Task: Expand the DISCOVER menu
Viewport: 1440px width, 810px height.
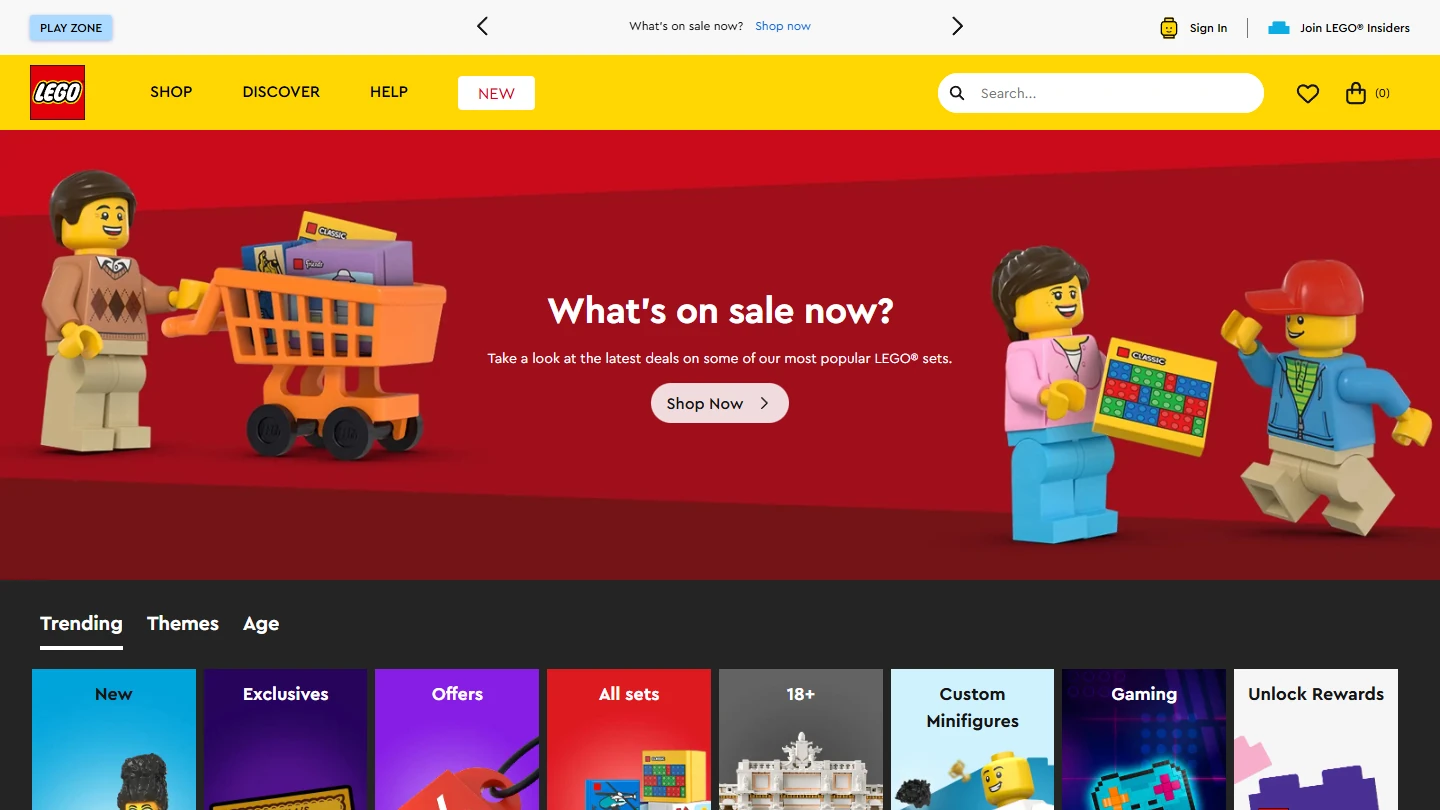Action: 281,92
